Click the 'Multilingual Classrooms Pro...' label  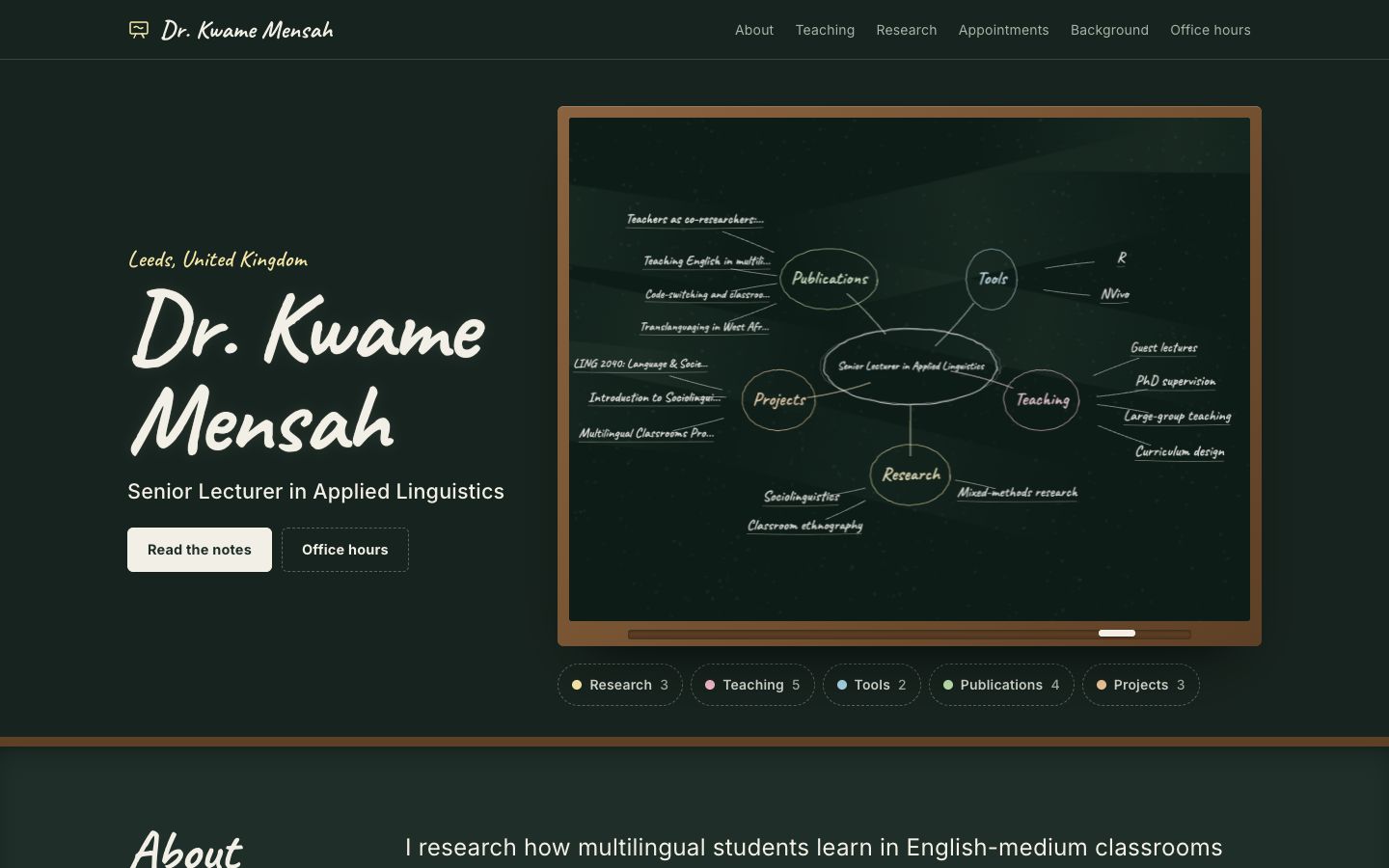[646, 433]
